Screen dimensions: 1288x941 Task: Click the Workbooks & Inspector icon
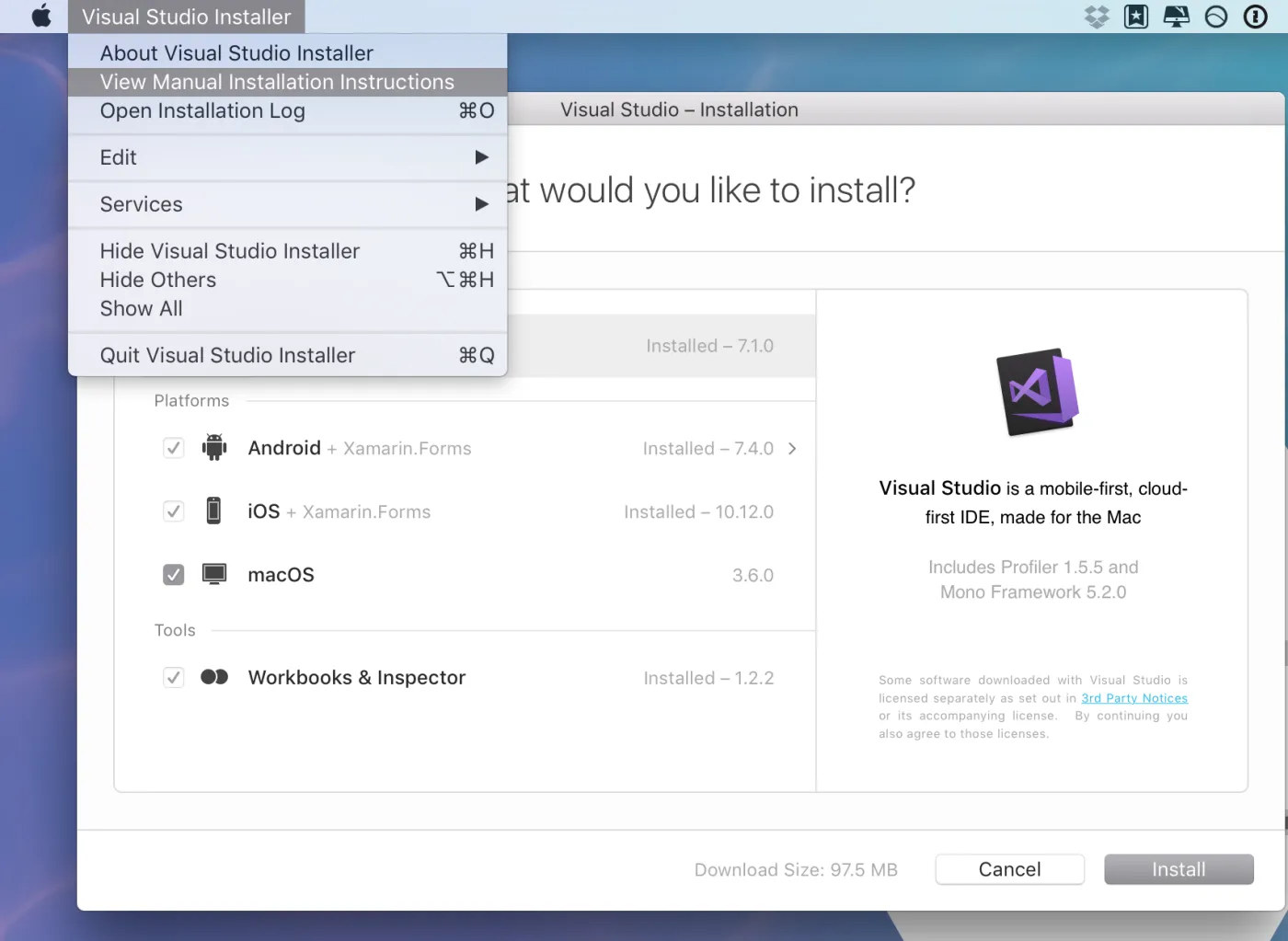214,677
